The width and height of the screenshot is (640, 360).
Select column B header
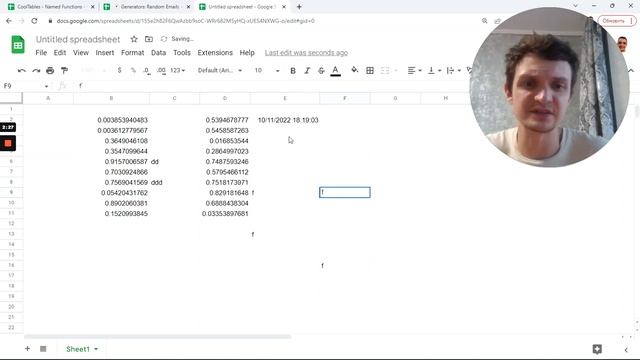pos(111,98)
